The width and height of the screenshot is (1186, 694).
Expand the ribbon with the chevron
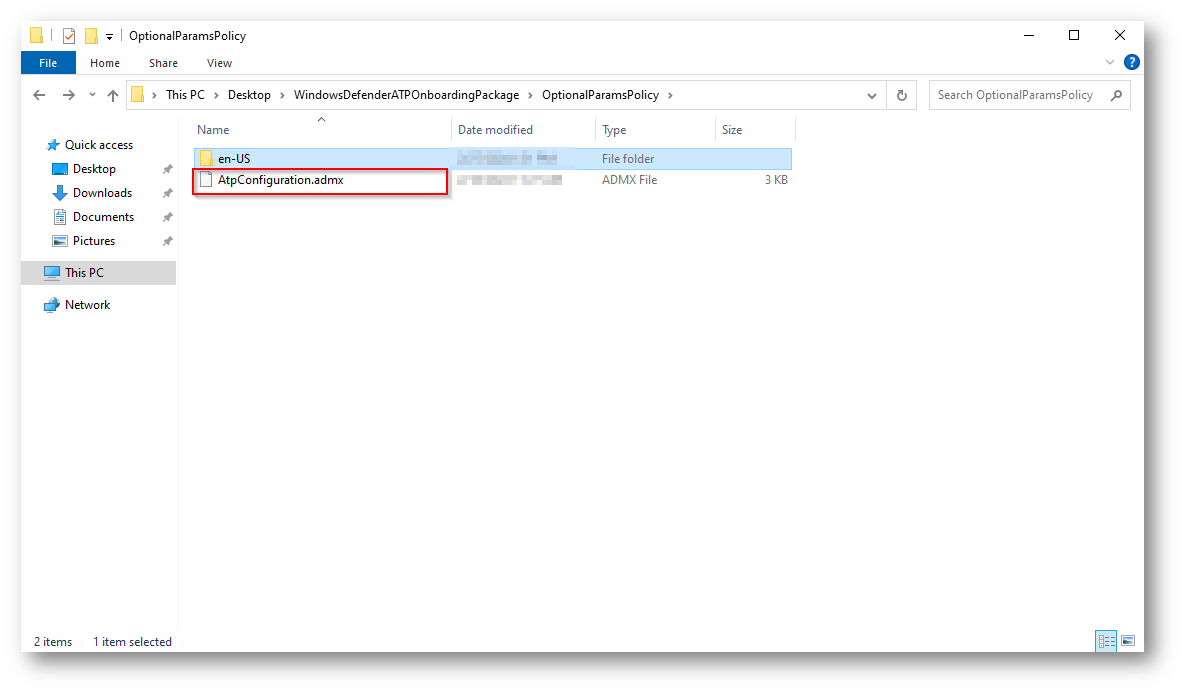[1110, 62]
